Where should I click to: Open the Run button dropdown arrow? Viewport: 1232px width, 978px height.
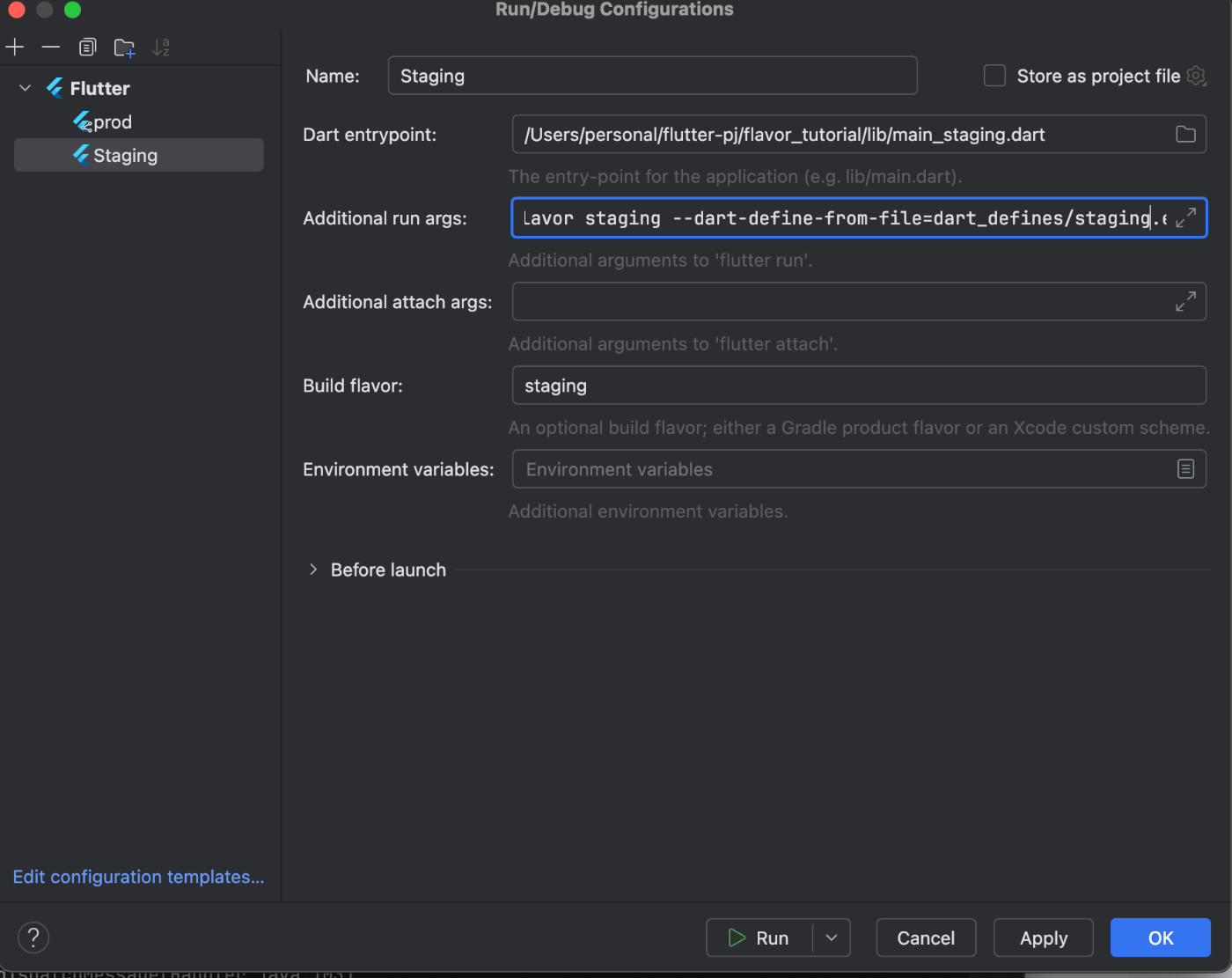click(832, 938)
